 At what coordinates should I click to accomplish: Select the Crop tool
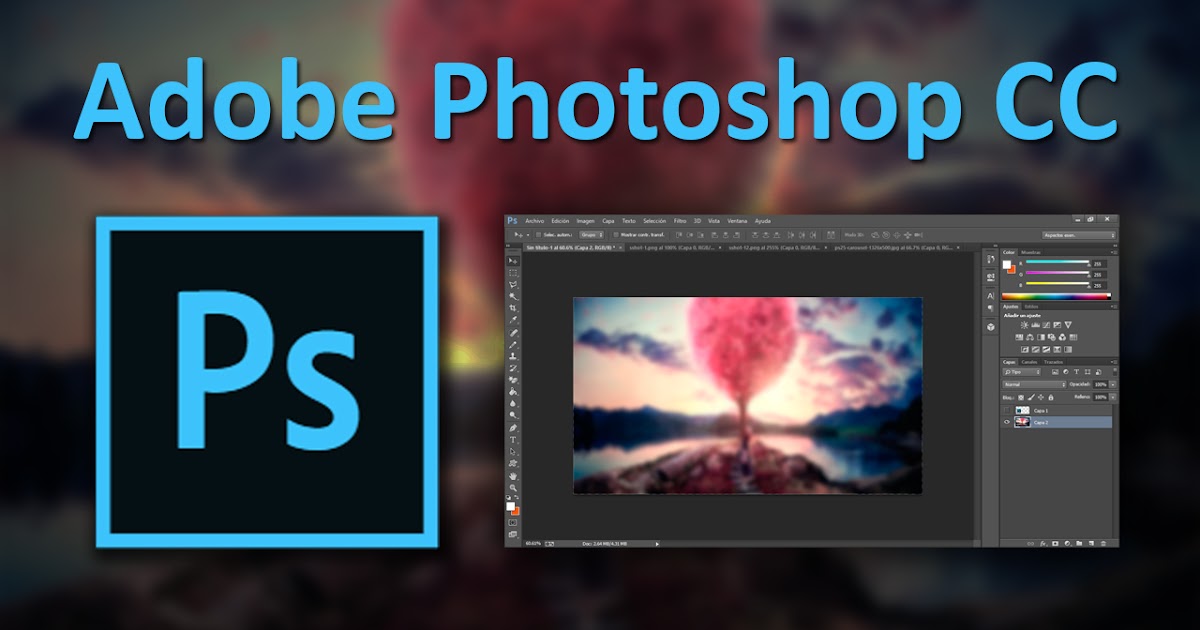pyautogui.click(x=513, y=308)
